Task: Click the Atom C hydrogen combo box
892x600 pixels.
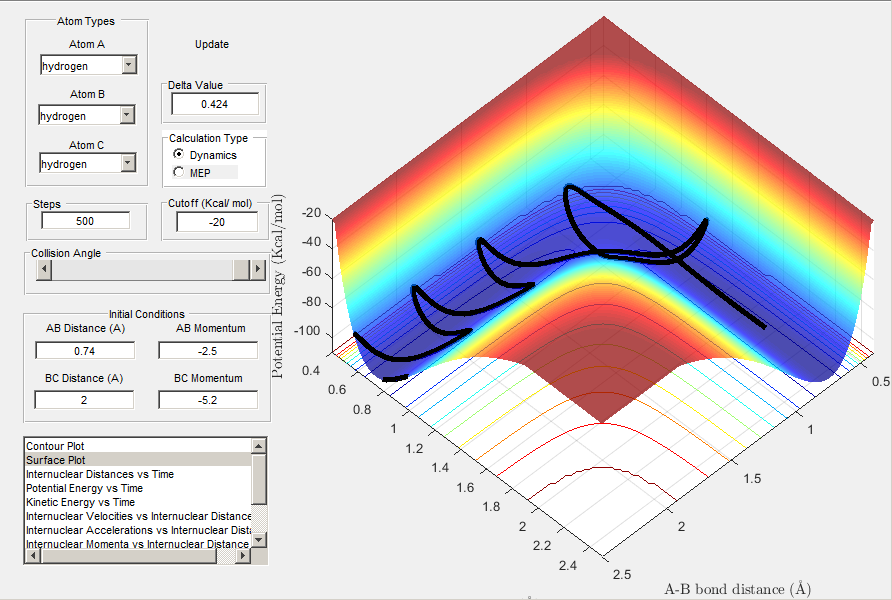Action: tap(88, 163)
